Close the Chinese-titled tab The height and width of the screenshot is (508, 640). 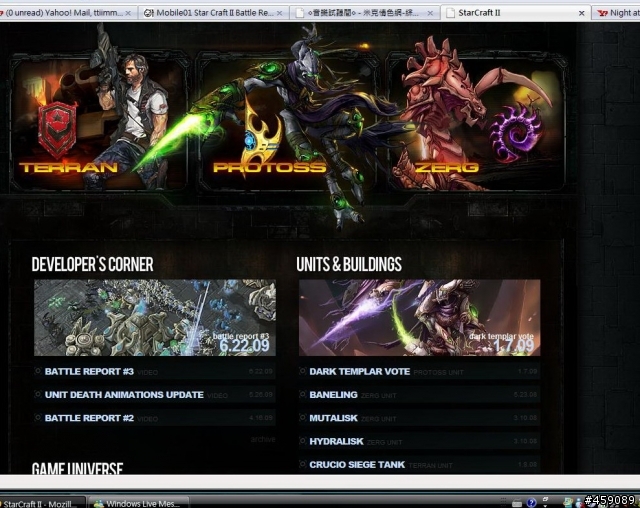coord(430,13)
